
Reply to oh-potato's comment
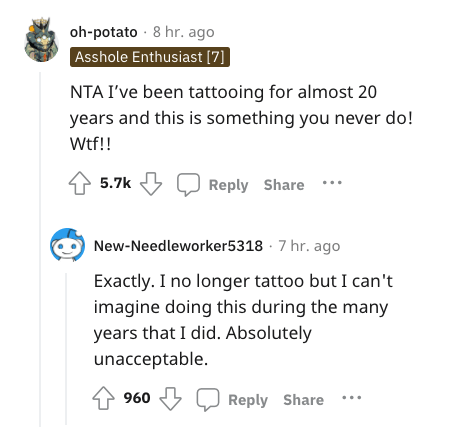[228, 185]
